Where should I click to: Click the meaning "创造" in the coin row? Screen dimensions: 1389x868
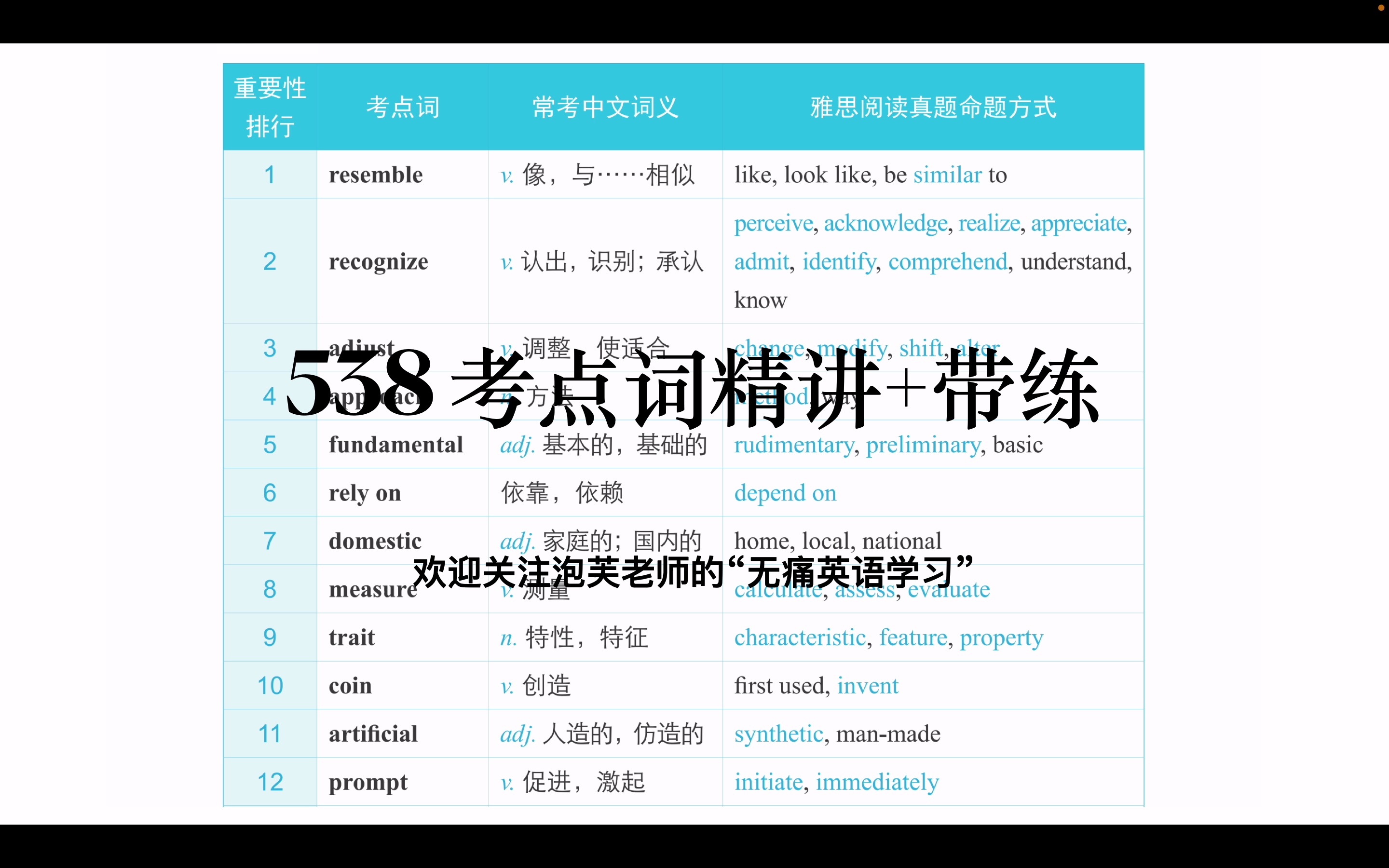pos(546,686)
